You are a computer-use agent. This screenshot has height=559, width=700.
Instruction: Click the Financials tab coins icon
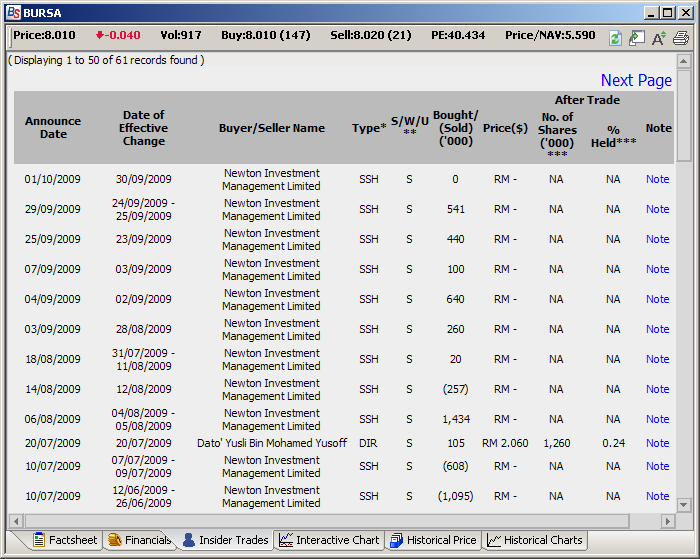115,540
